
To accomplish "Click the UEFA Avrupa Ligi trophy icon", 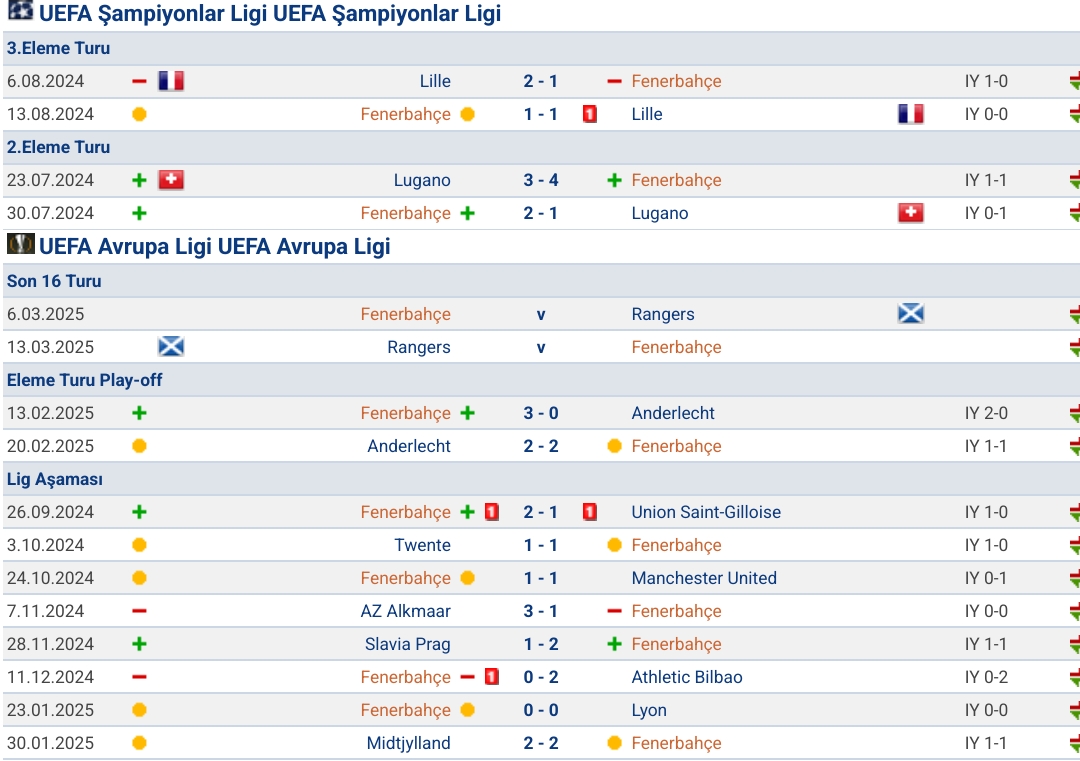I will point(21,244).
